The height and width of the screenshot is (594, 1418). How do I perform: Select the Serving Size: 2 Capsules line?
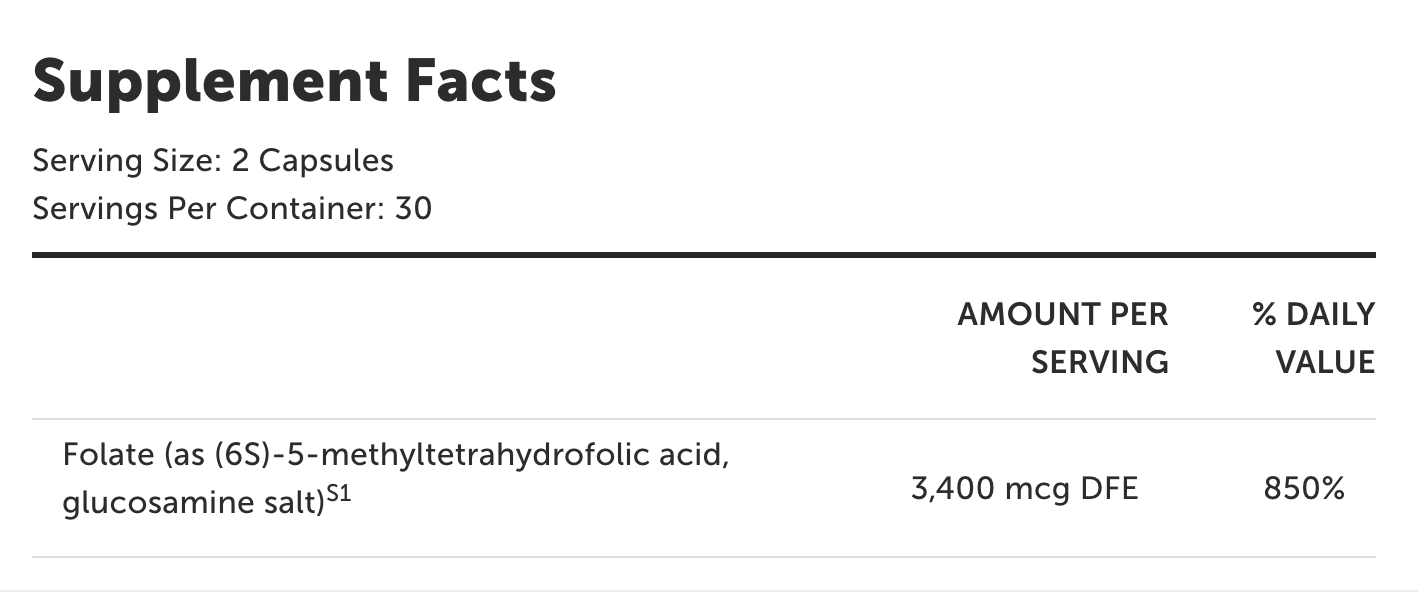[213, 160]
